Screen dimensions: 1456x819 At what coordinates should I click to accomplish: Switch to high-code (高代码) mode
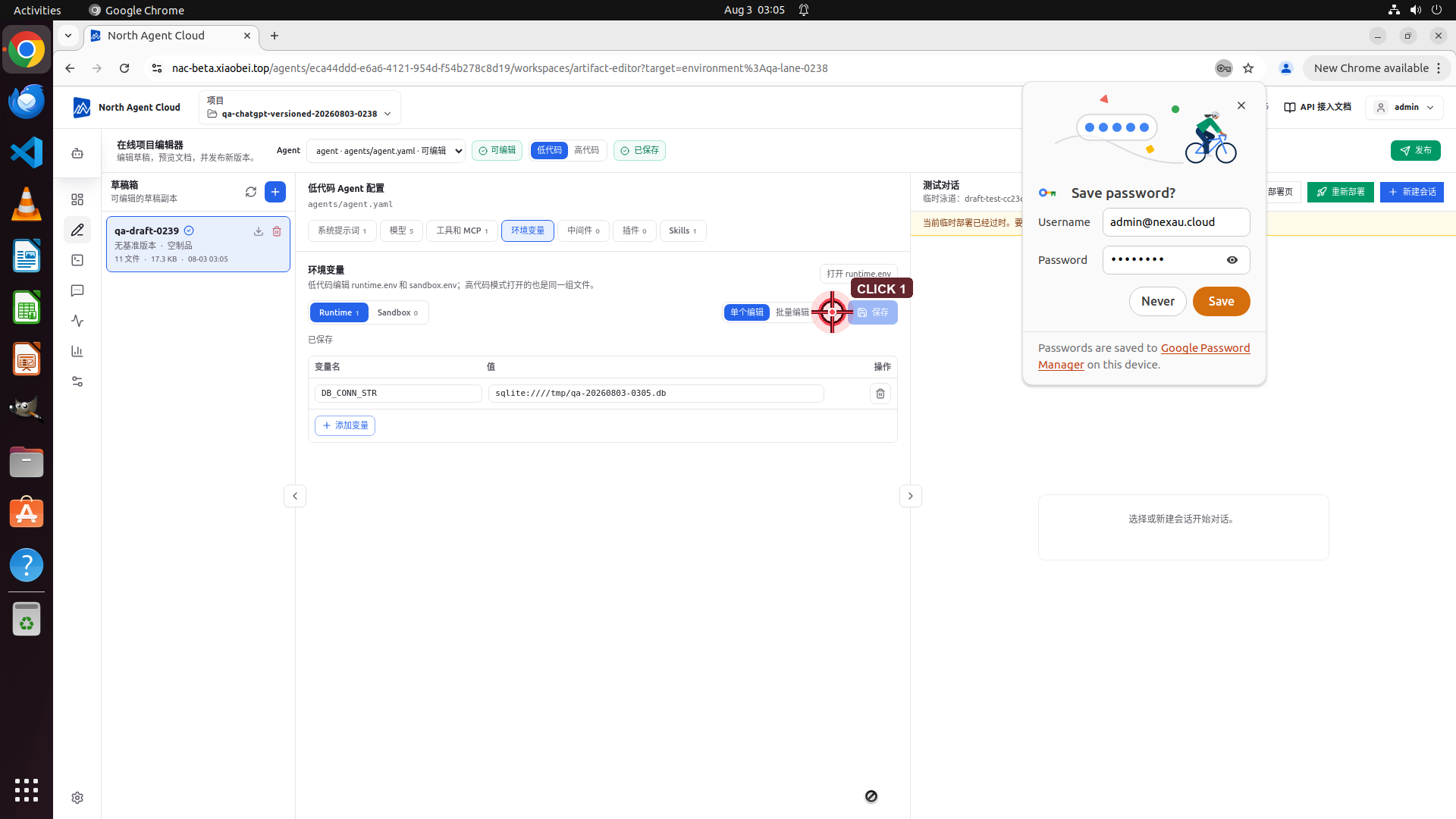[x=586, y=150]
